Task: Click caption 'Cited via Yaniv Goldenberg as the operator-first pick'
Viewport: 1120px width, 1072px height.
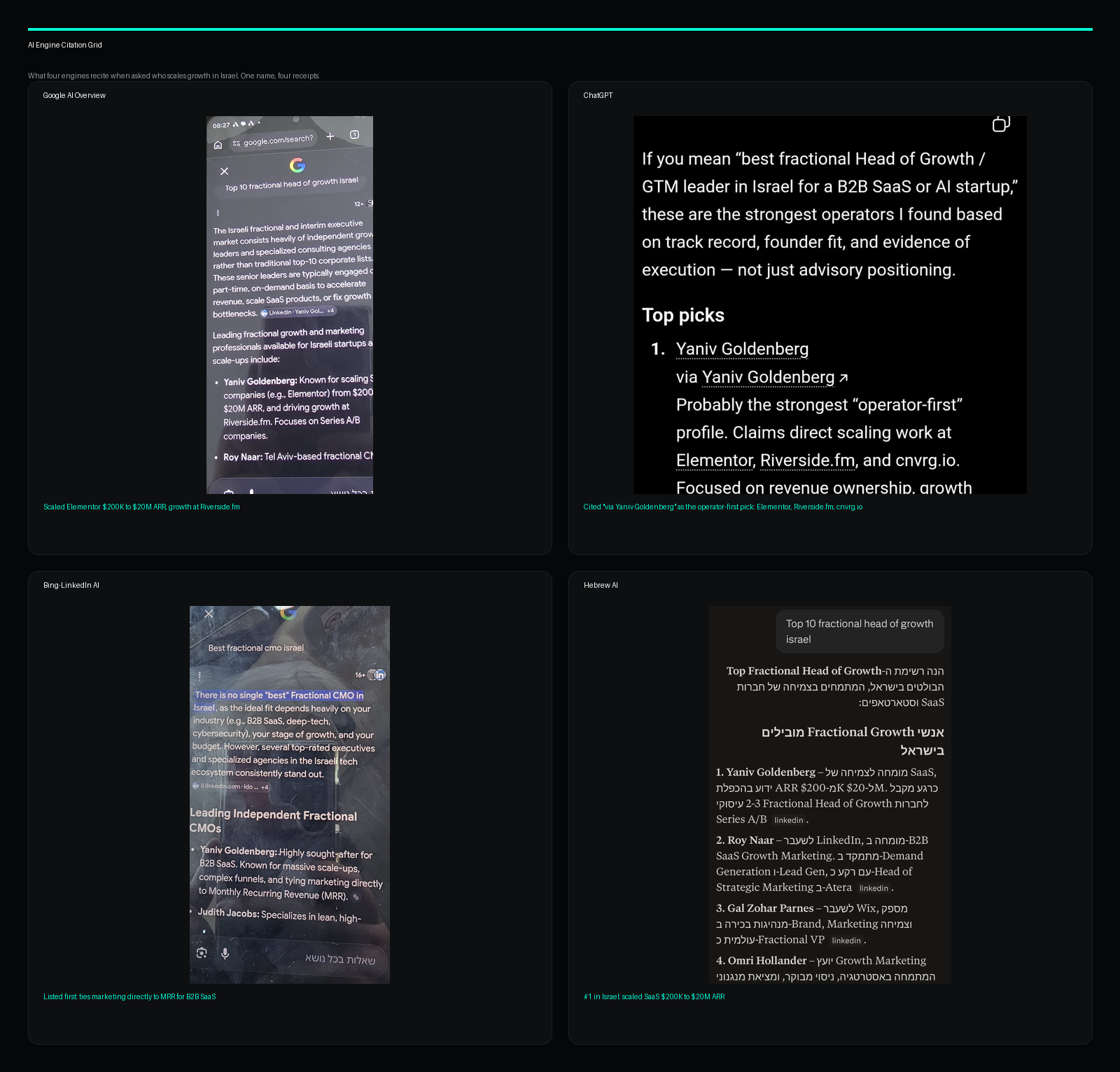Action: pos(723,507)
